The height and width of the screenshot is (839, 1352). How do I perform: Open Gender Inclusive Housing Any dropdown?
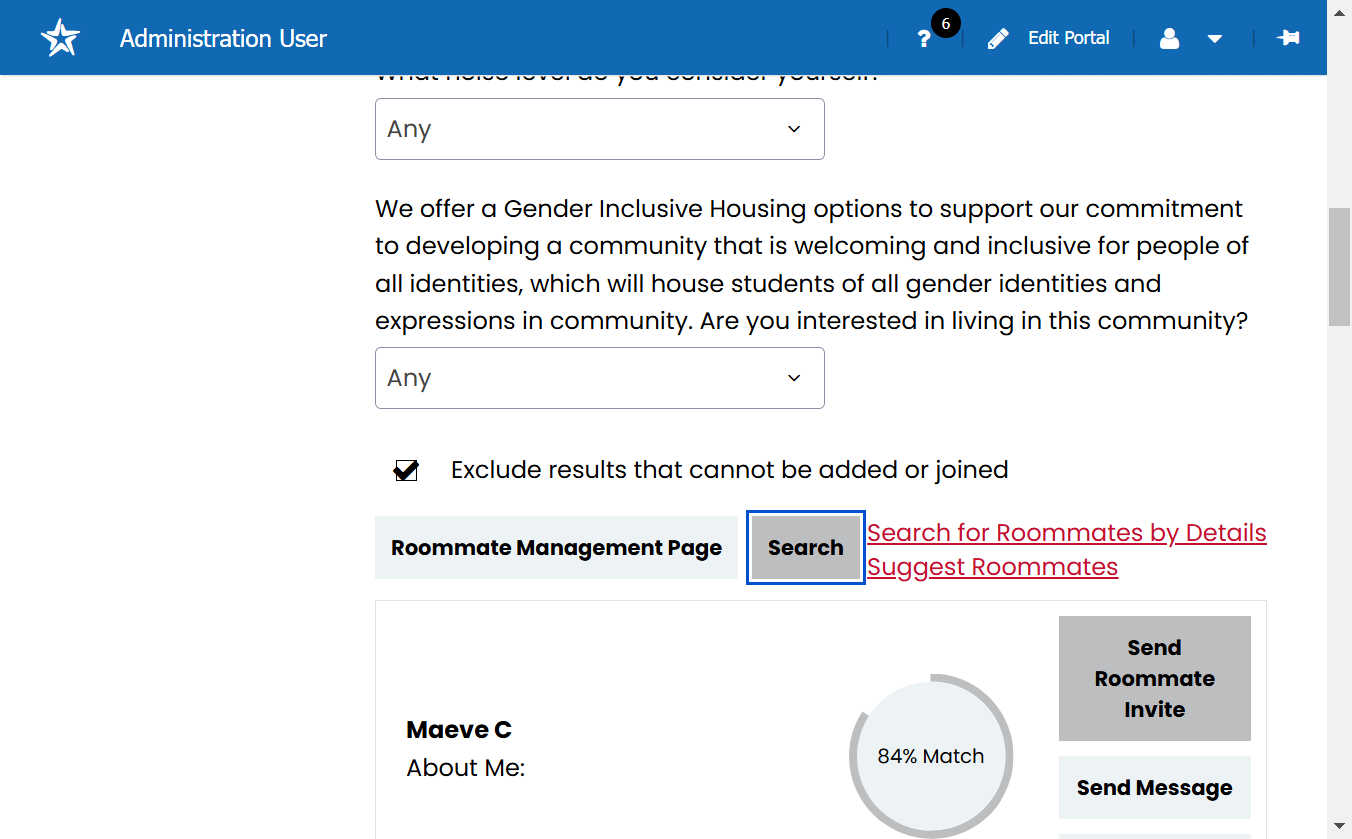[600, 378]
